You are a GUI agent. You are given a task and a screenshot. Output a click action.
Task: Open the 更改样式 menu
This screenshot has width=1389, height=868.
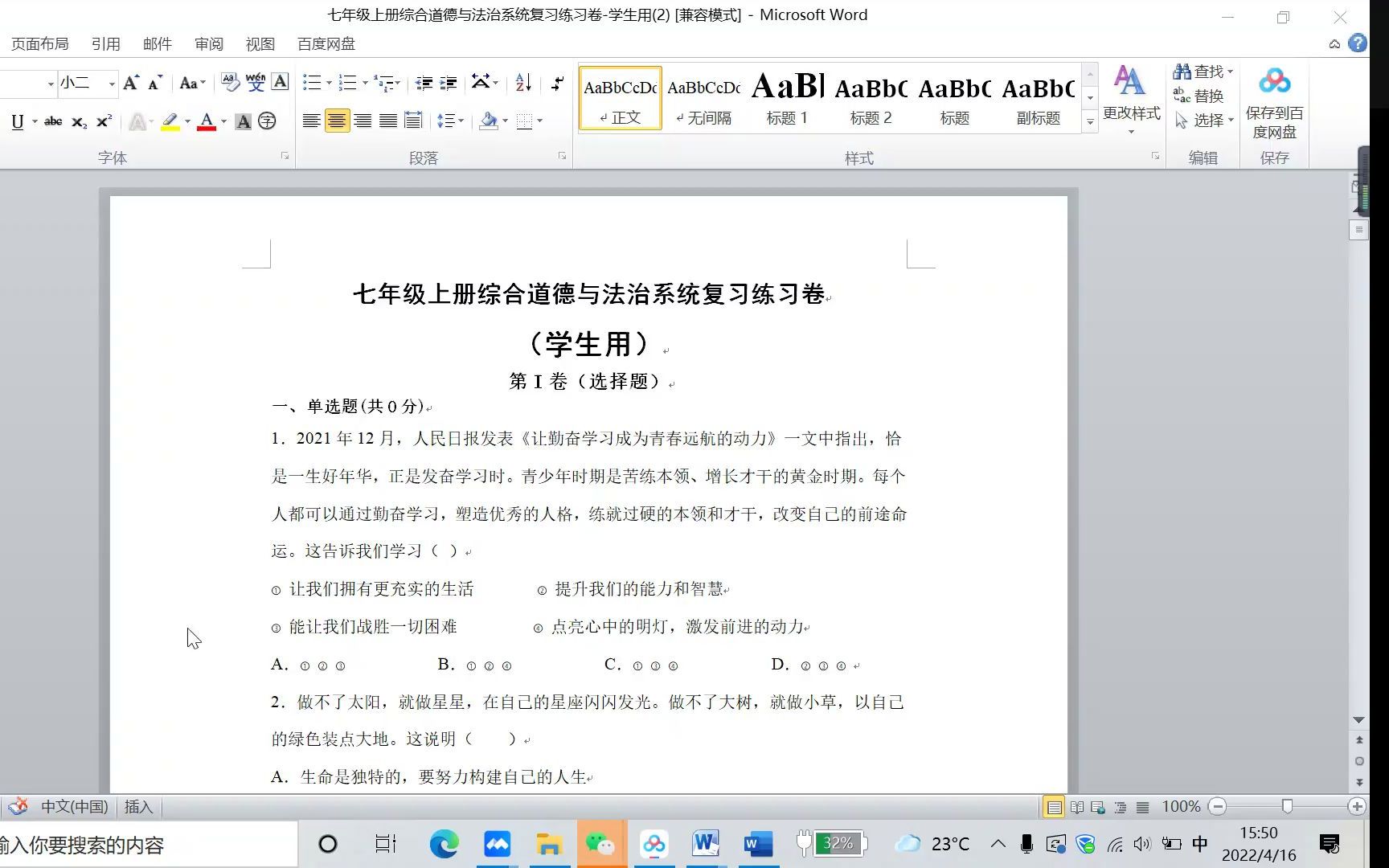click(1131, 99)
